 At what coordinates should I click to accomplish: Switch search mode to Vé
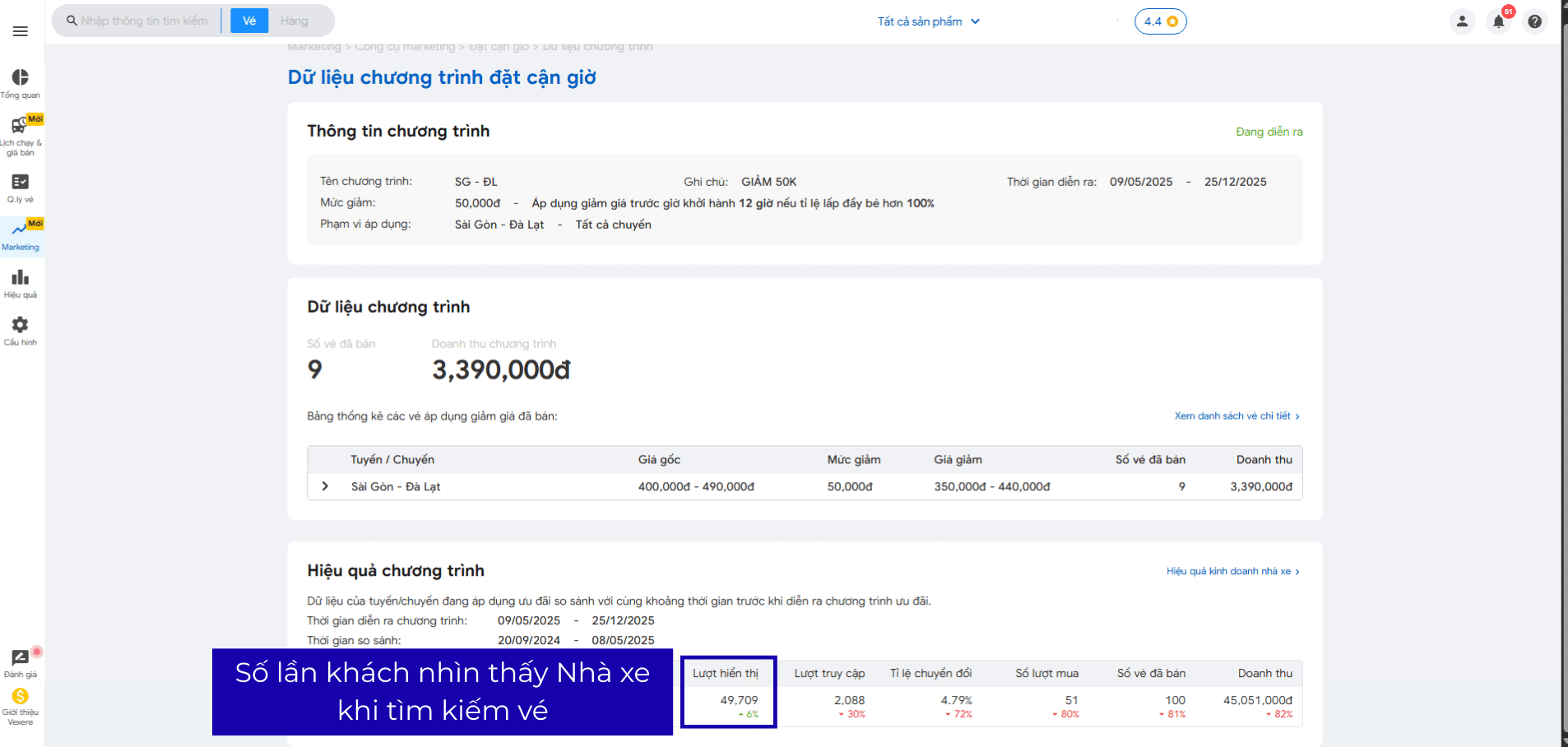tap(249, 21)
